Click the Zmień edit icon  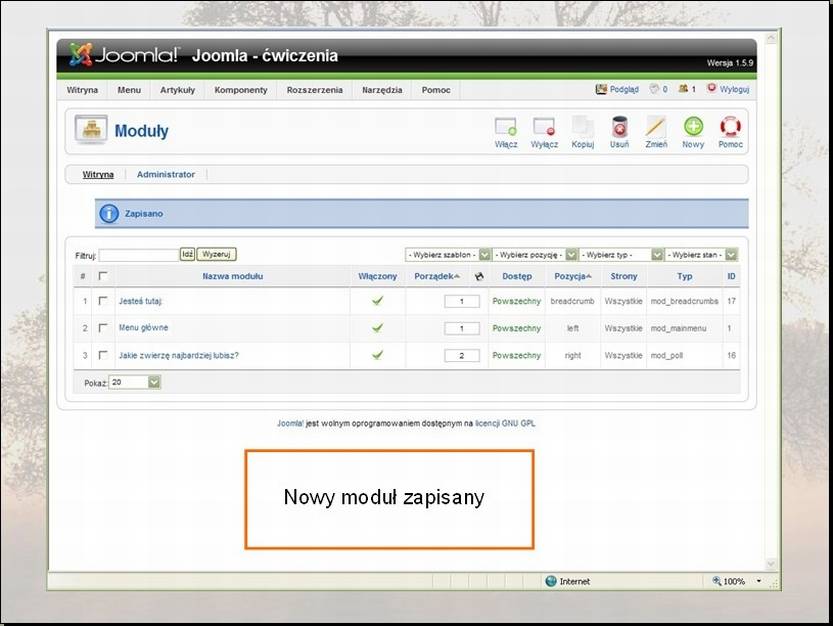click(656, 127)
